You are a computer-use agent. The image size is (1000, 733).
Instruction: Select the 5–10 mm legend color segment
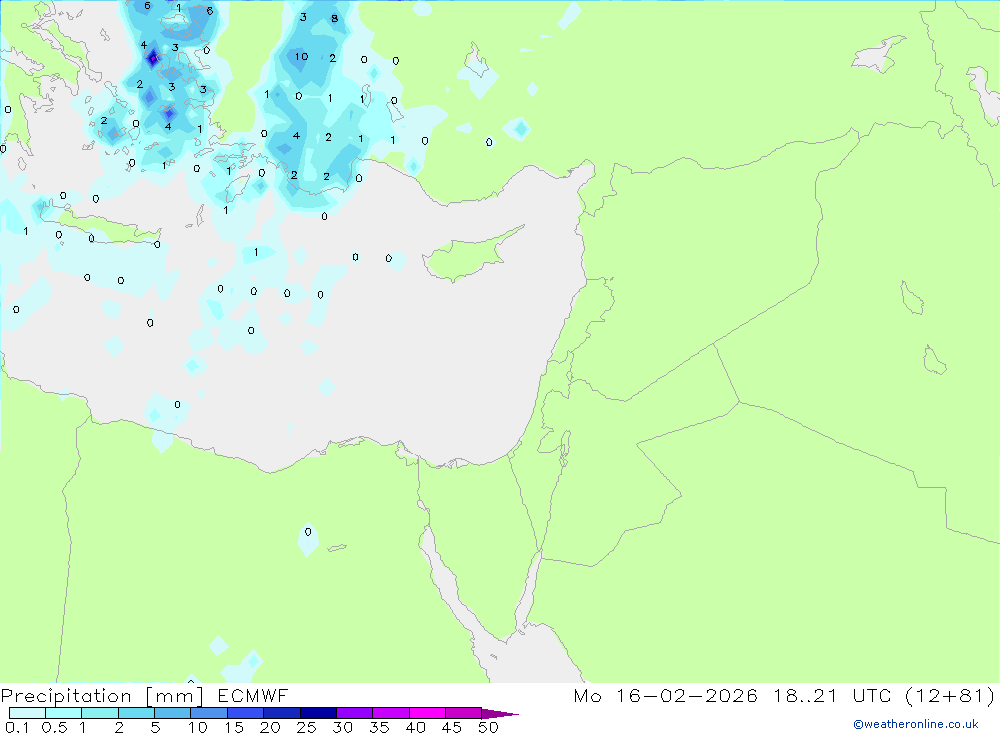[x=172, y=713]
